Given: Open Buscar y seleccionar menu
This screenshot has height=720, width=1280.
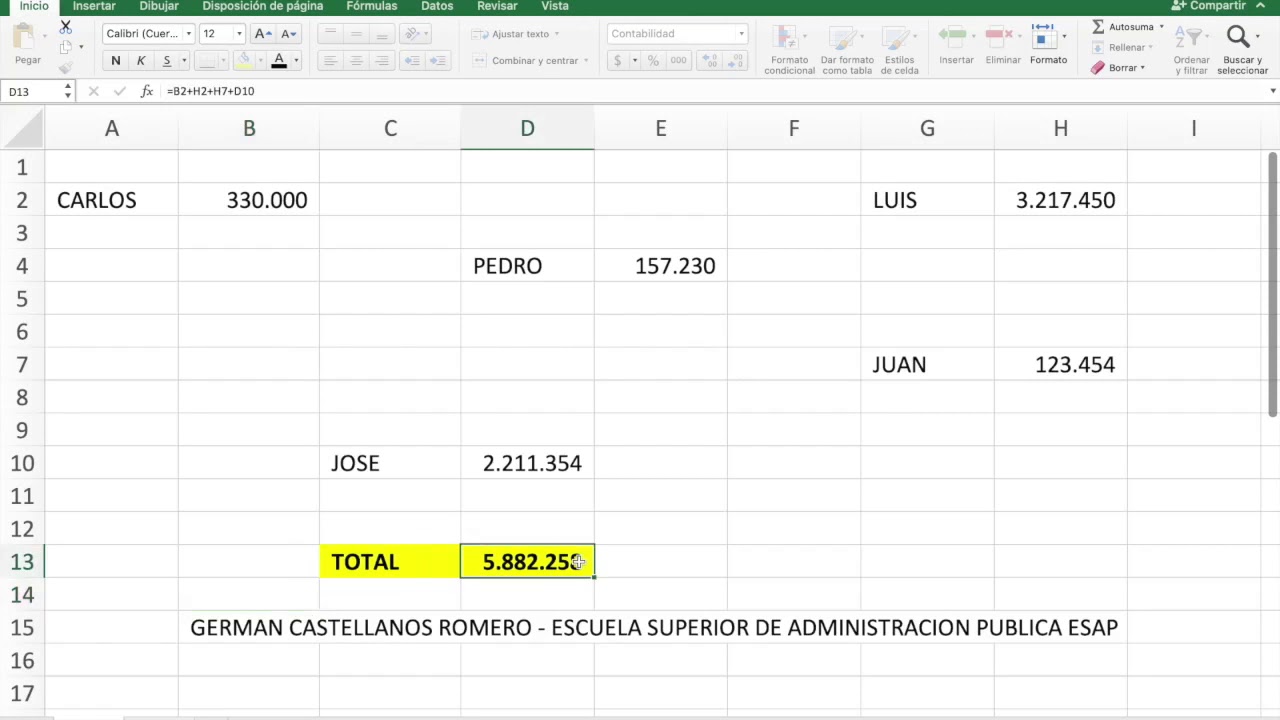Looking at the screenshot, I should click(1243, 50).
